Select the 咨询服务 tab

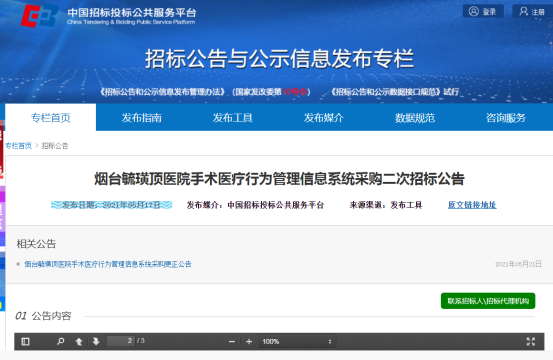point(506,118)
